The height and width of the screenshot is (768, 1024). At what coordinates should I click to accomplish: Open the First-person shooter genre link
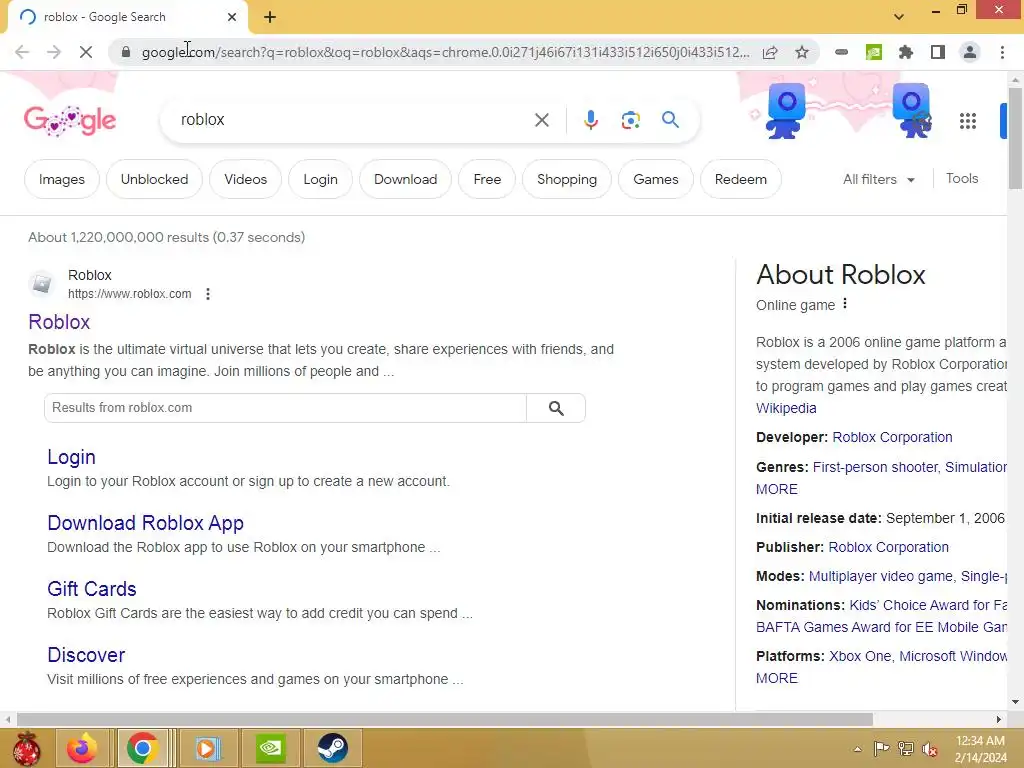point(875,468)
